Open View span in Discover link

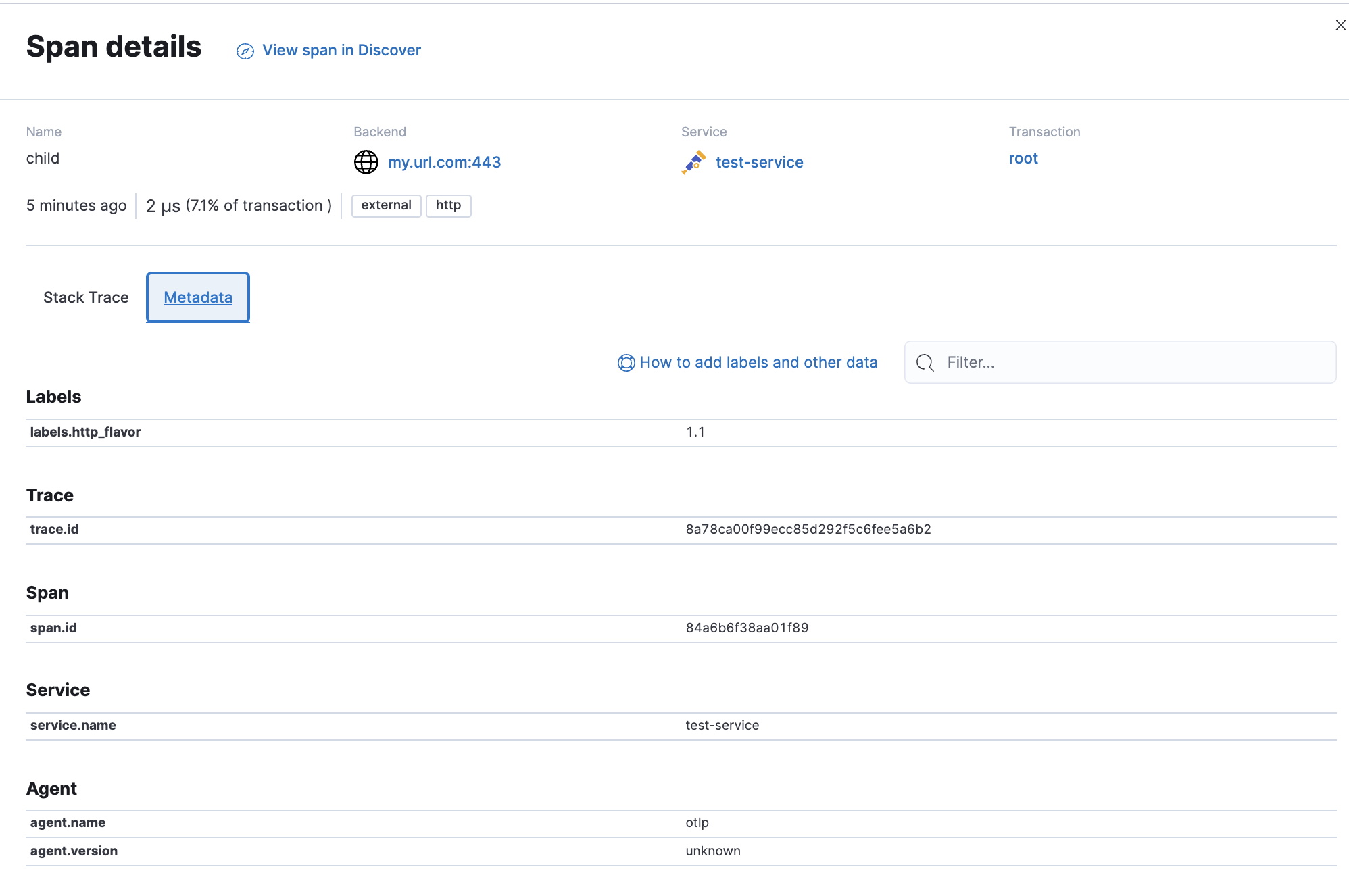pyautogui.click(x=341, y=51)
